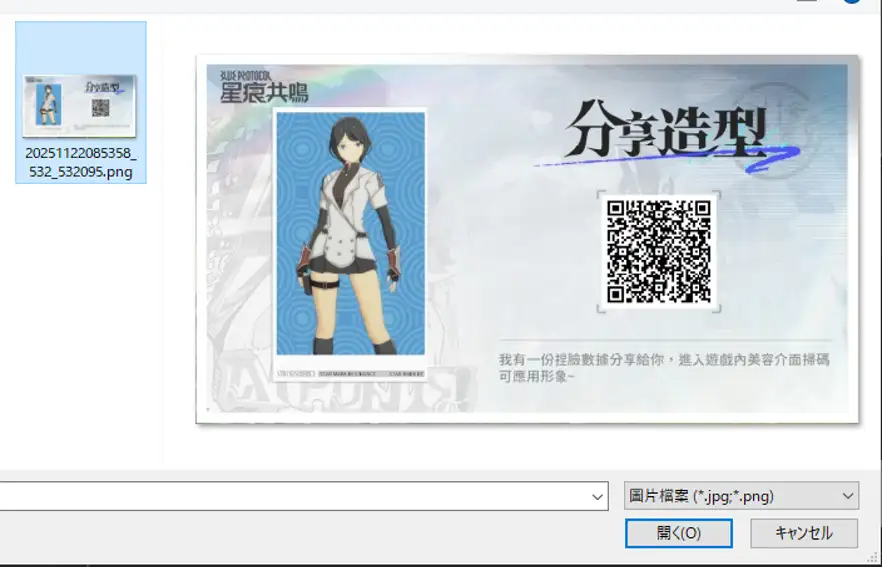Click the 開く(O) open button
Image resolution: width=882 pixels, height=567 pixels.
[678, 533]
